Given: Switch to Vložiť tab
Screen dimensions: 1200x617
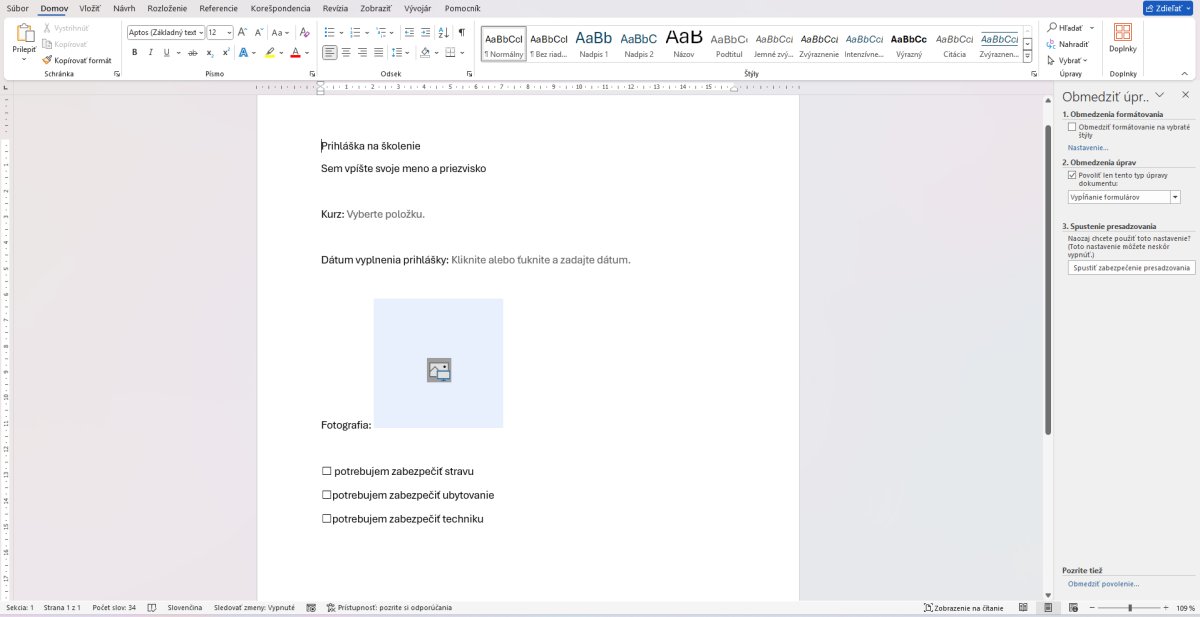Looking at the screenshot, I should [x=90, y=8].
